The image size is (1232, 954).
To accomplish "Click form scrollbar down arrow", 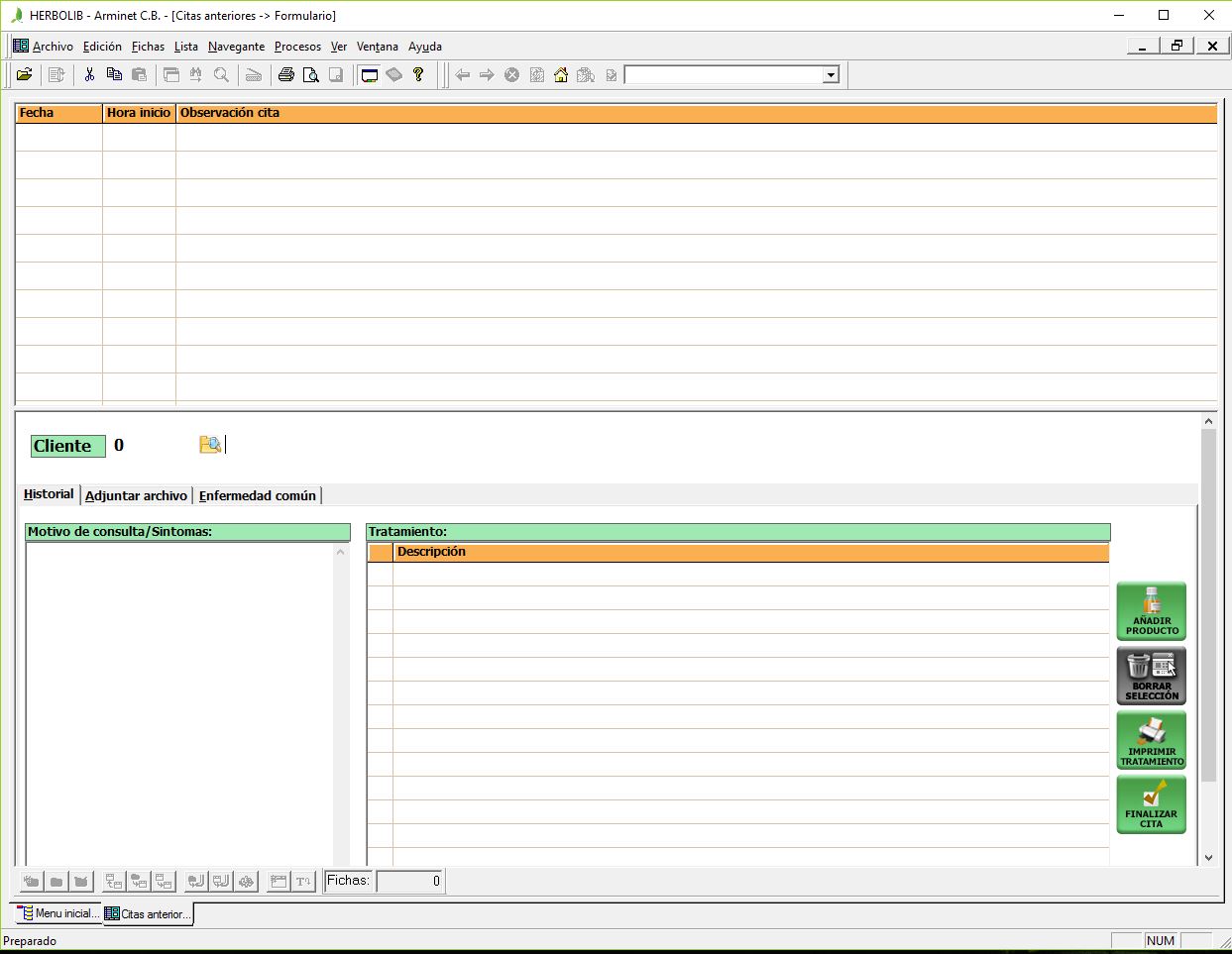I will 1208,858.
